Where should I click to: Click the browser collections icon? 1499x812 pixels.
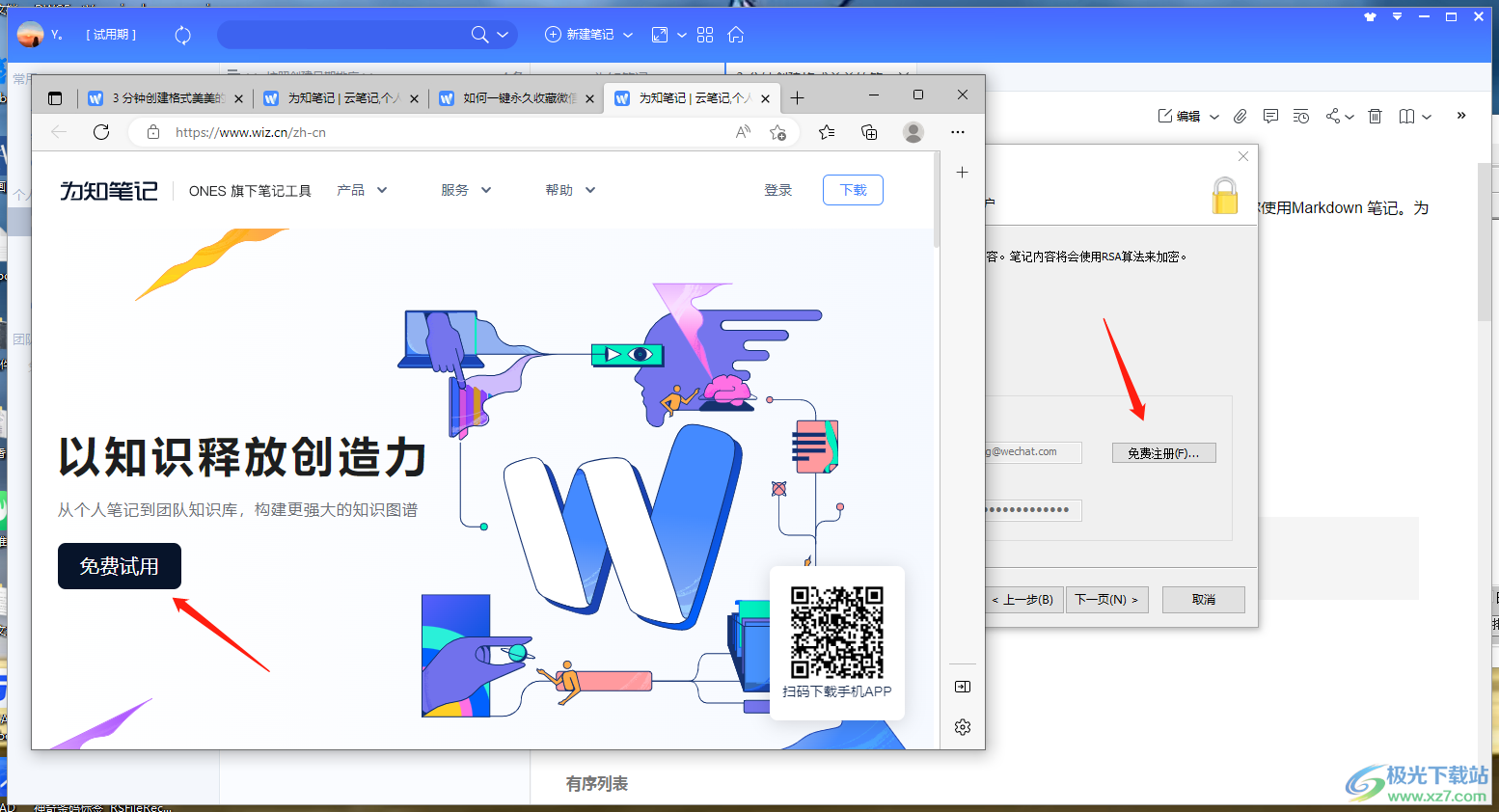pyautogui.click(x=869, y=132)
